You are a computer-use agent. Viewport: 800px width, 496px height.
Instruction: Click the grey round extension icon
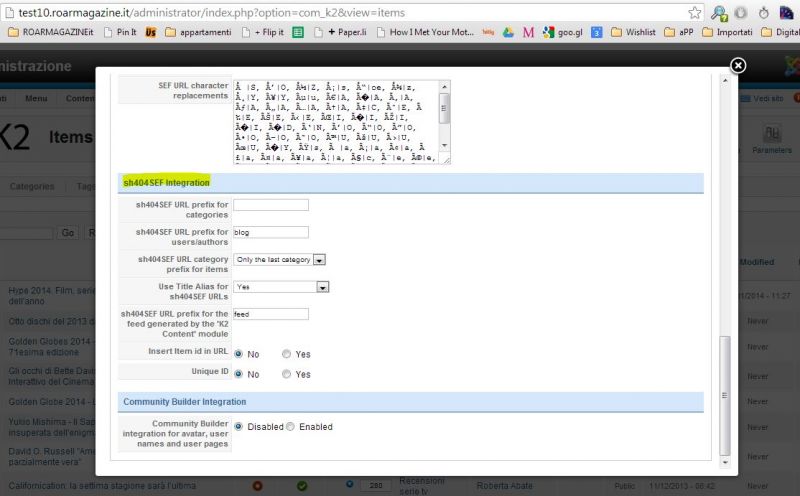coord(741,13)
